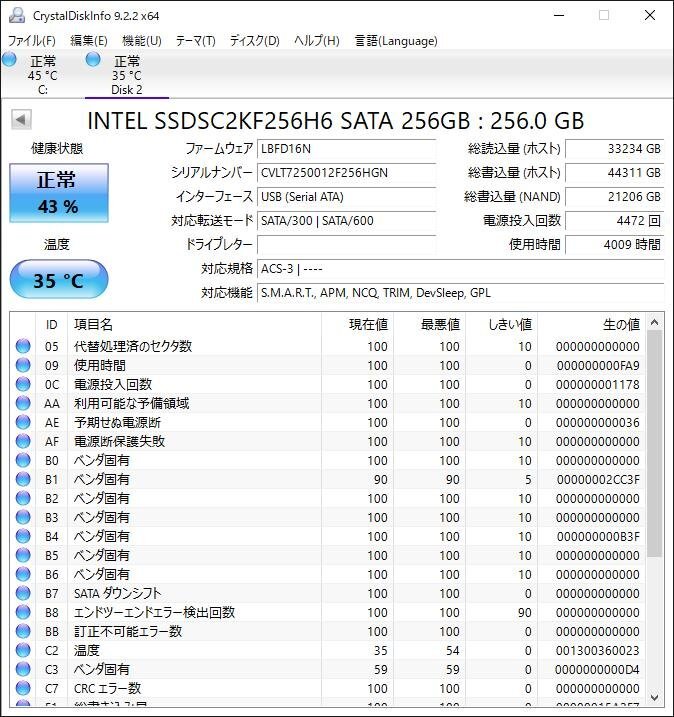Click the status icon for row B7 SATA ダウンシフト
Image resolution: width=674 pixels, height=717 pixels.
(23, 593)
